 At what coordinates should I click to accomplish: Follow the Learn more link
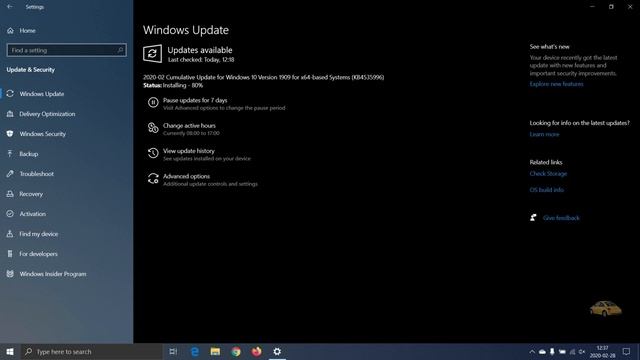(x=544, y=134)
